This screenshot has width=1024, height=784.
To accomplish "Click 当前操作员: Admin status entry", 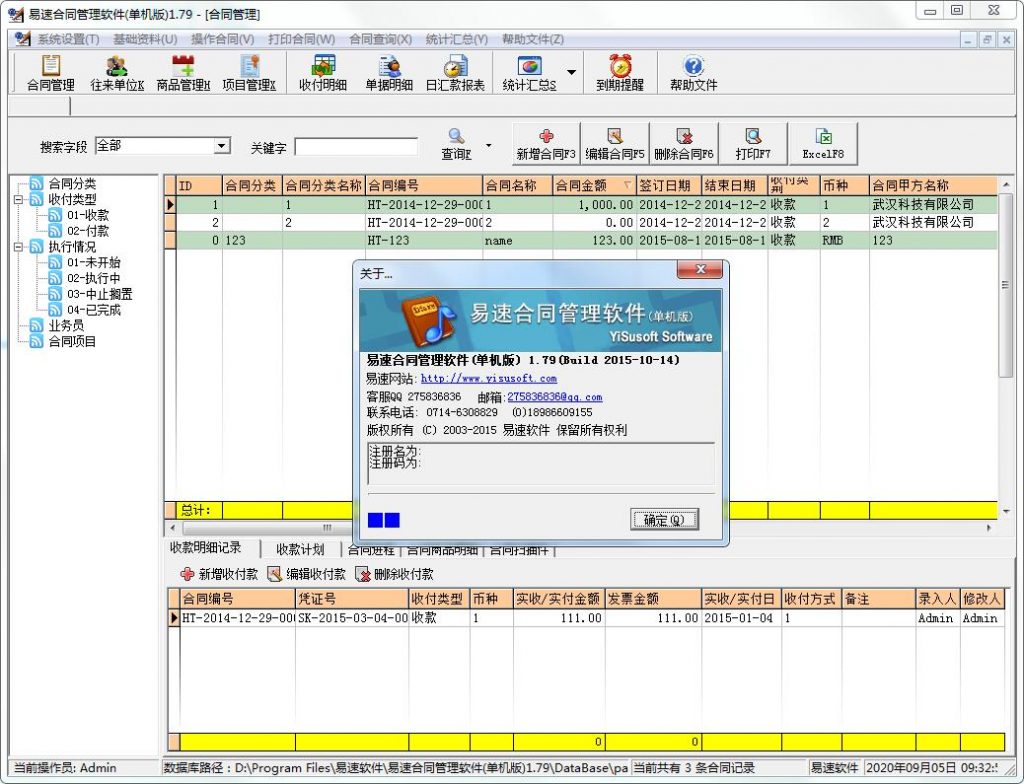I will tap(65, 768).
